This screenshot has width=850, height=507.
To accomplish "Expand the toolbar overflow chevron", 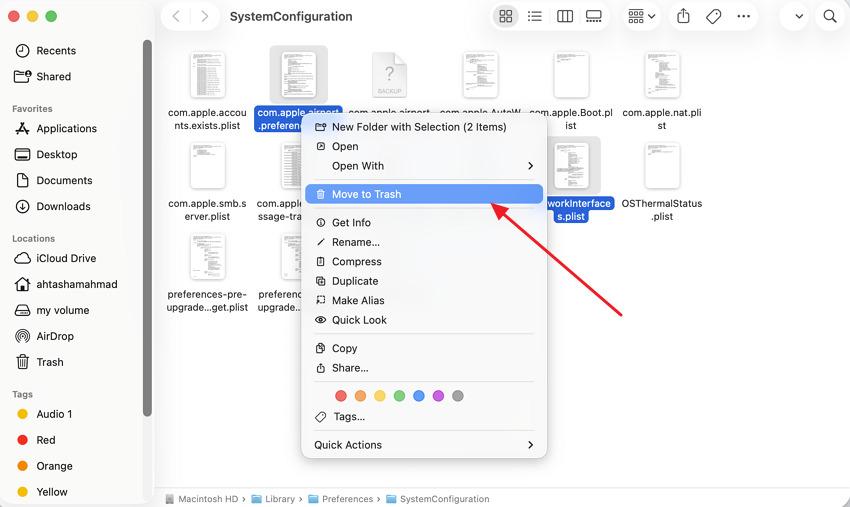I will point(799,16).
